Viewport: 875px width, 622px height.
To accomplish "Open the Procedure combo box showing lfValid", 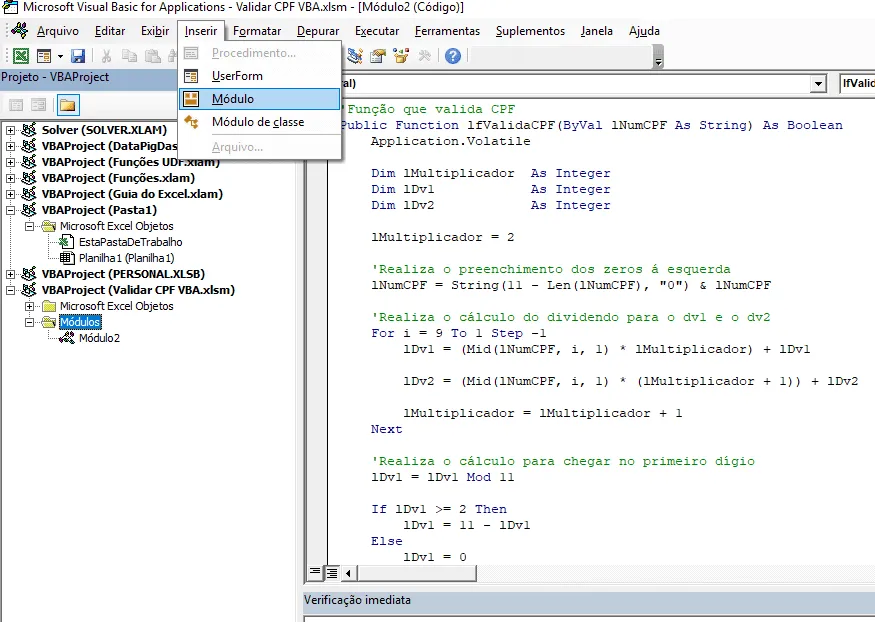I will click(x=857, y=84).
